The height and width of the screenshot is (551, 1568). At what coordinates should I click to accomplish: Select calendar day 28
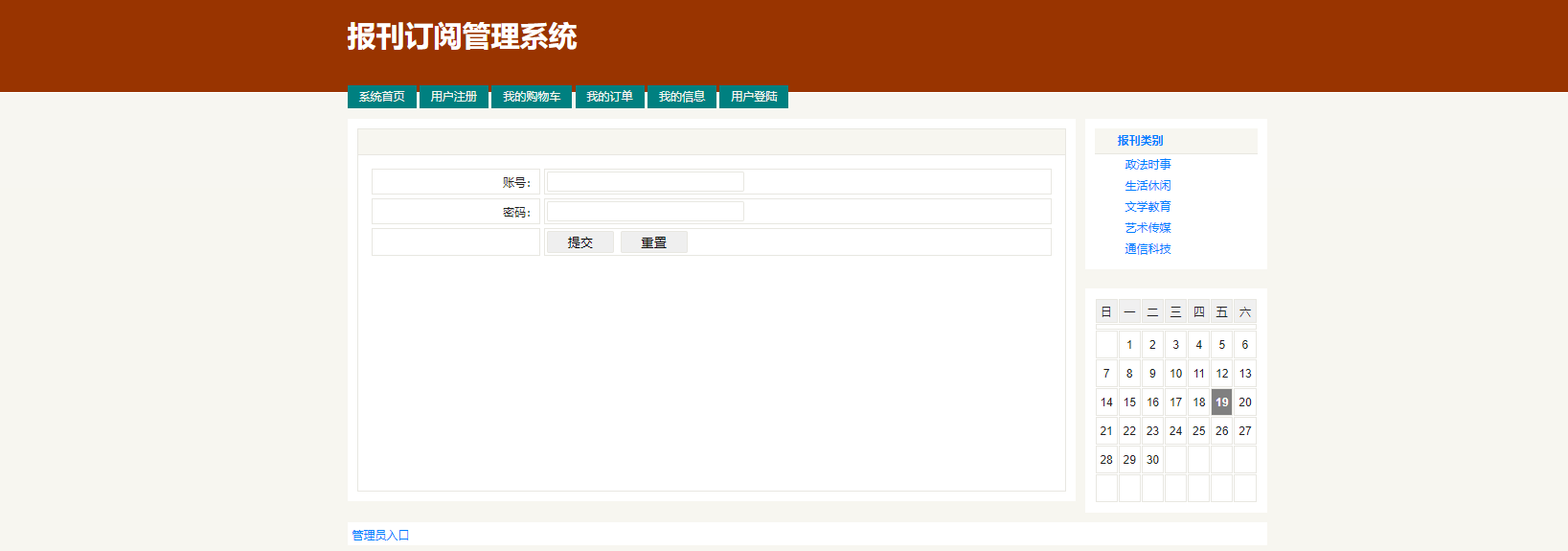tap(1106, 460)
